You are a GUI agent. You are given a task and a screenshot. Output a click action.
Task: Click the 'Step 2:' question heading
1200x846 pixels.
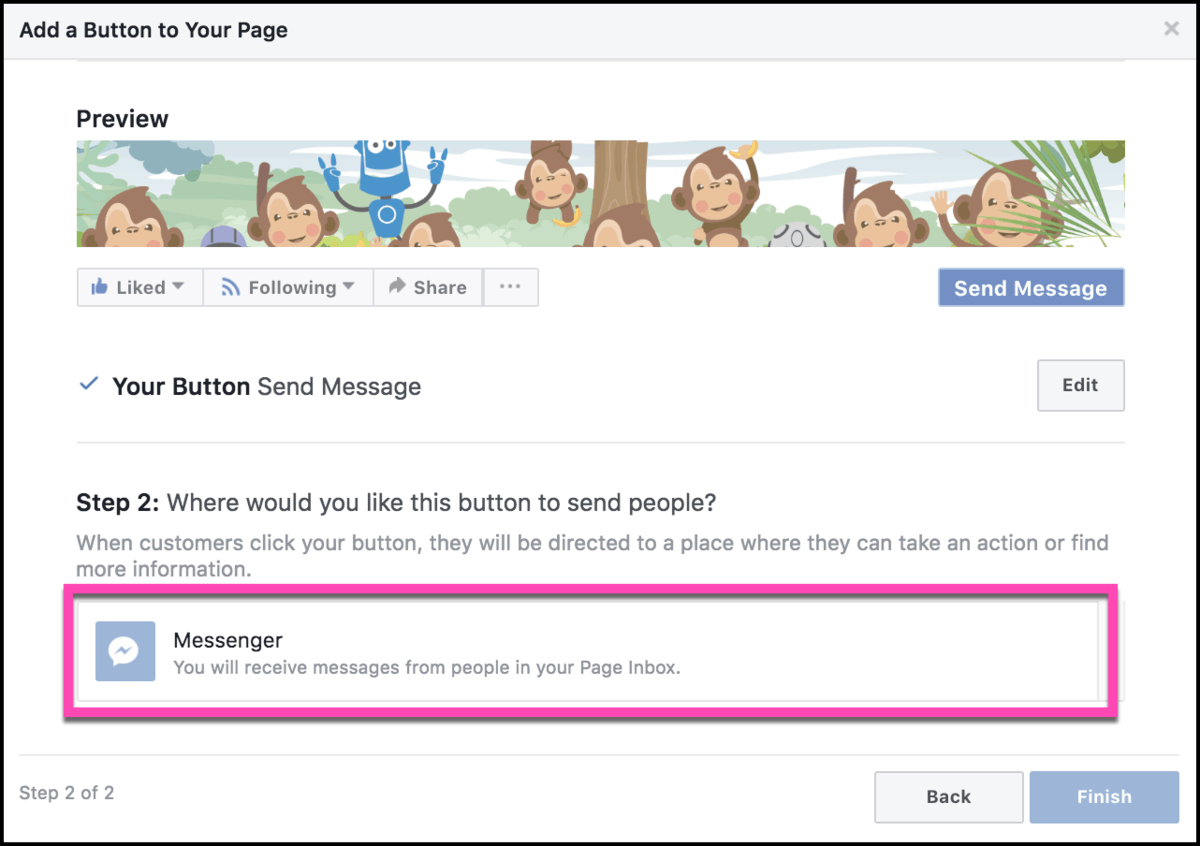pos(397,502)
